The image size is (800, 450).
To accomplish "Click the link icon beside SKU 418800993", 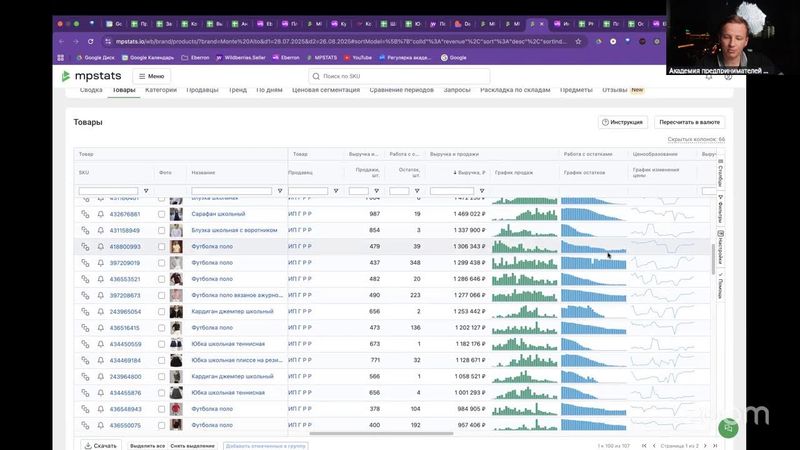I will [x=84, y=246].
